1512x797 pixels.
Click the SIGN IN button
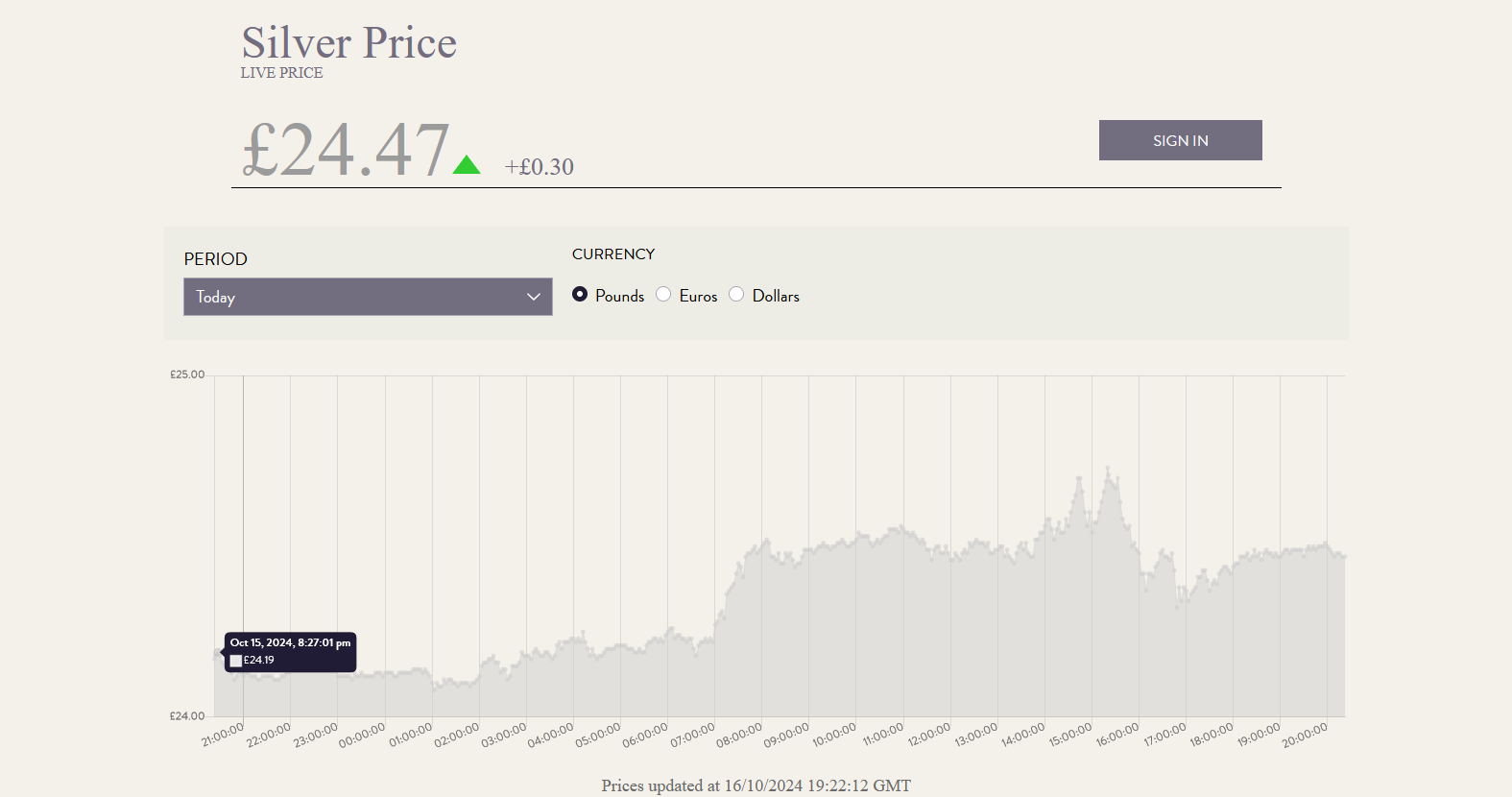click(1180, 140)
